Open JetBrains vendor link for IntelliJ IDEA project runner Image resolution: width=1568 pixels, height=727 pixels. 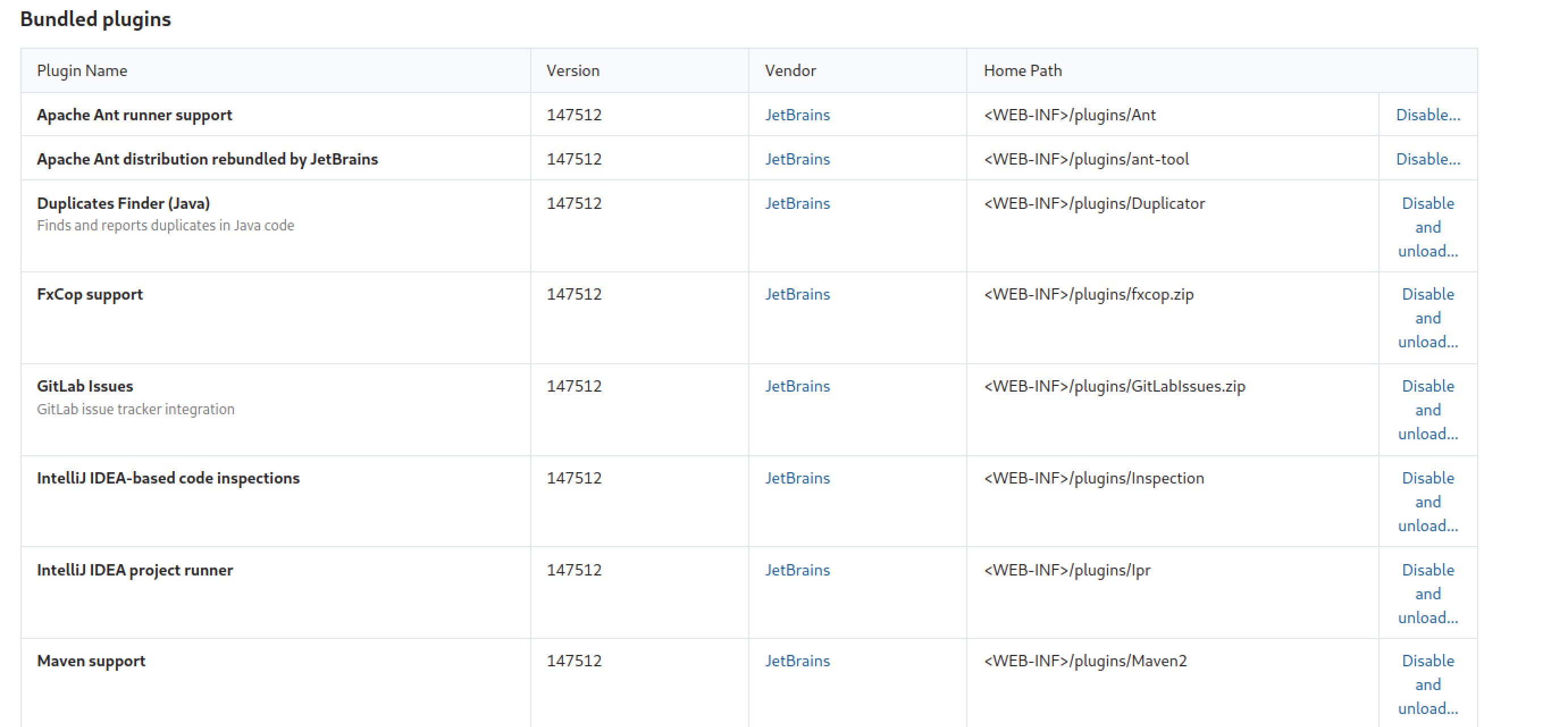click(x=797, y=570)
